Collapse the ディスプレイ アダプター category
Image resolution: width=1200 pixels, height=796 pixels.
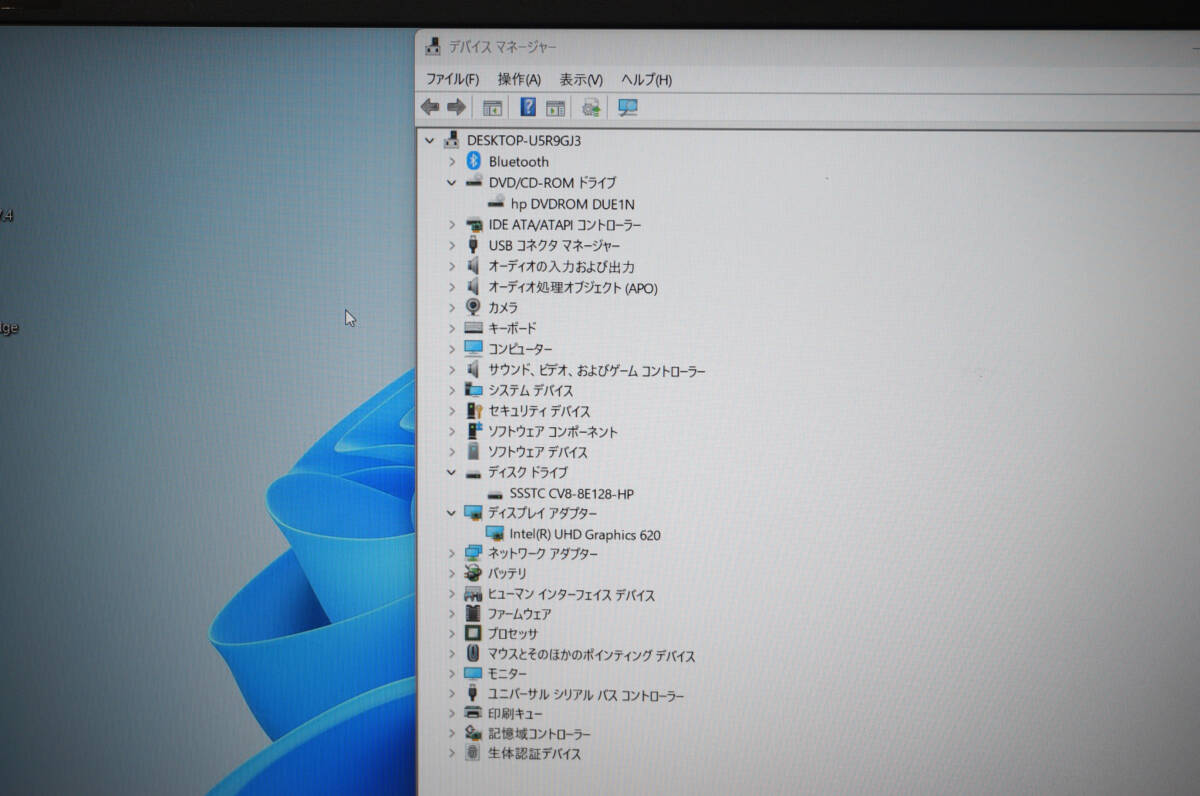tap(452, 513)
